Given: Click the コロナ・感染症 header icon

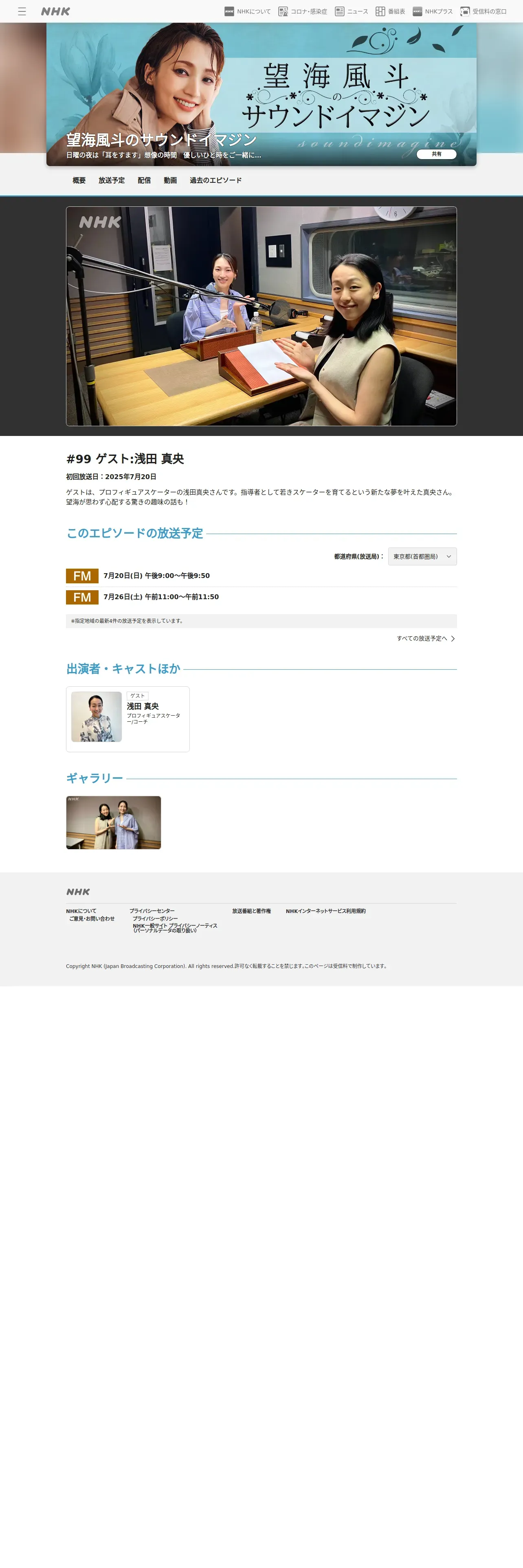Looking at the screenshot, I should tap(283, 11).
